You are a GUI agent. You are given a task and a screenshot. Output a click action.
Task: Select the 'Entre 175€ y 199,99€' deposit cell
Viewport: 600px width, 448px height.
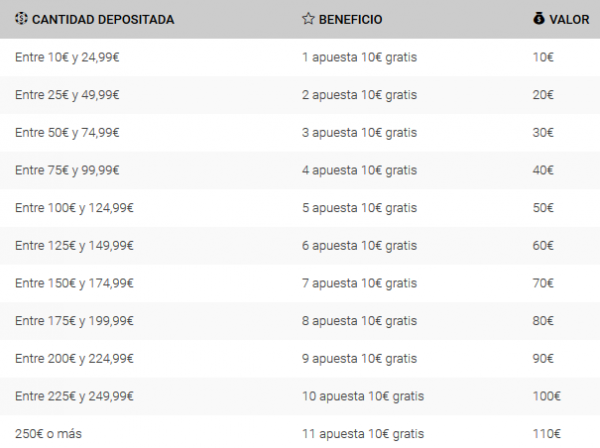tap(74, 321)
